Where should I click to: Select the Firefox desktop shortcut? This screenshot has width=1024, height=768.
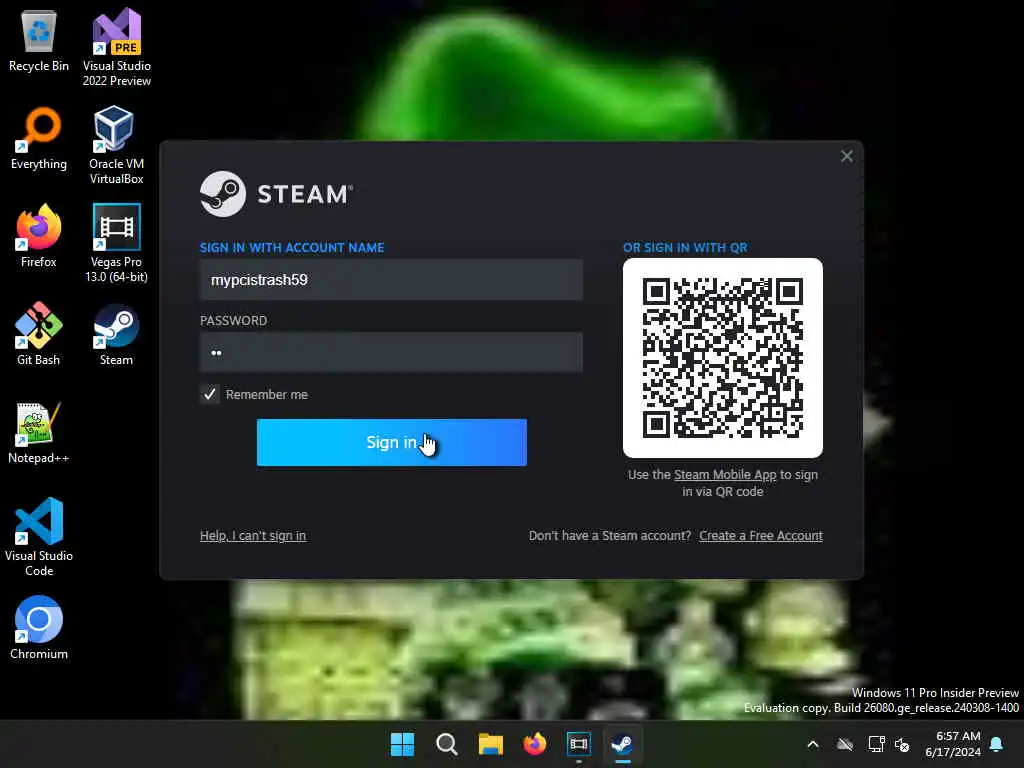click(x=39, y=236)
